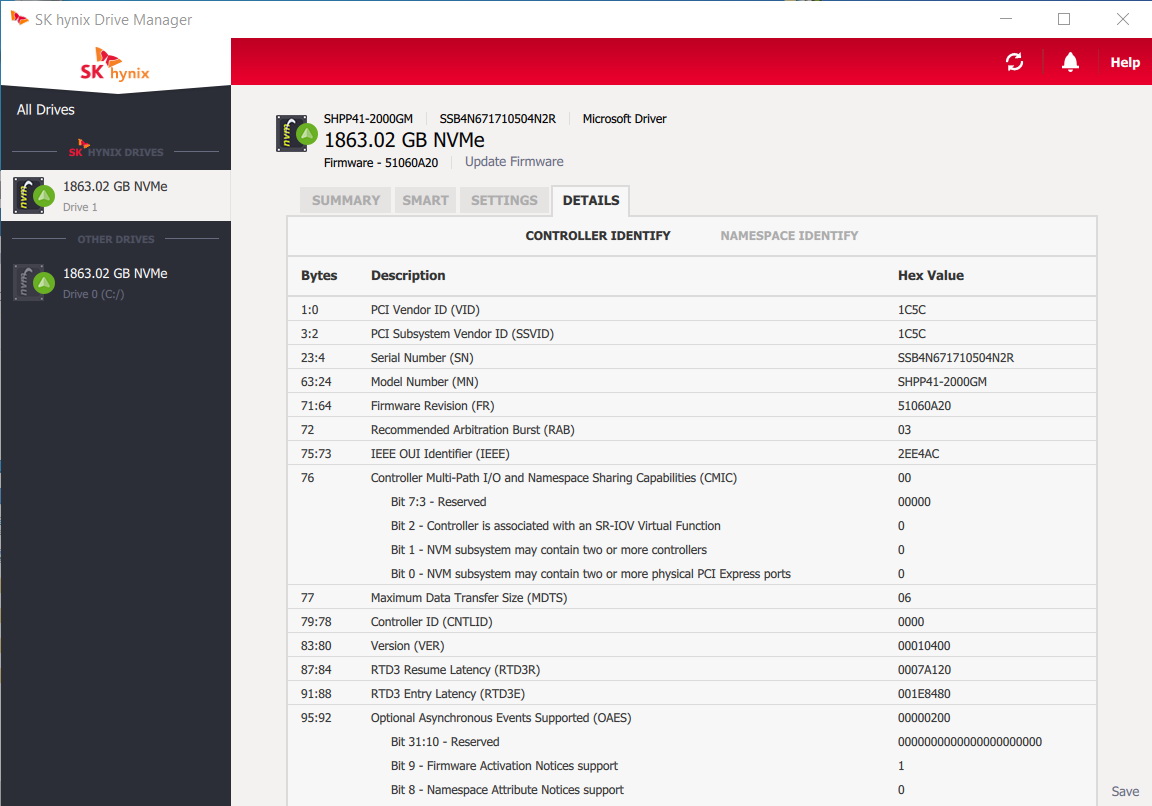Click hex value SHPP41-2000GM in table
1152x806 pixels.
click(x=942, y=382)
